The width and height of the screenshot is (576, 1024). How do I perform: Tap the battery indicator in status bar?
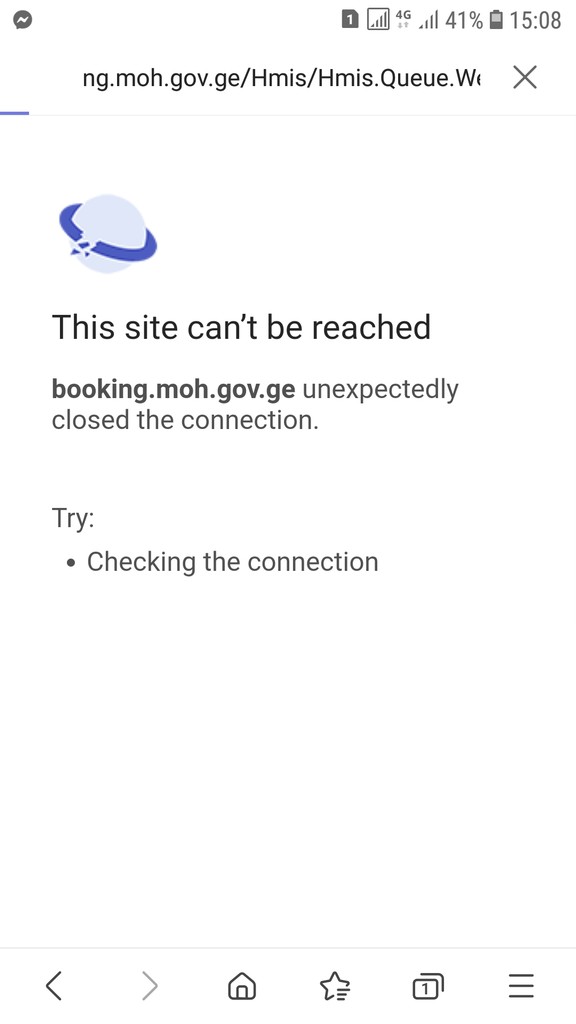(496, 20)
